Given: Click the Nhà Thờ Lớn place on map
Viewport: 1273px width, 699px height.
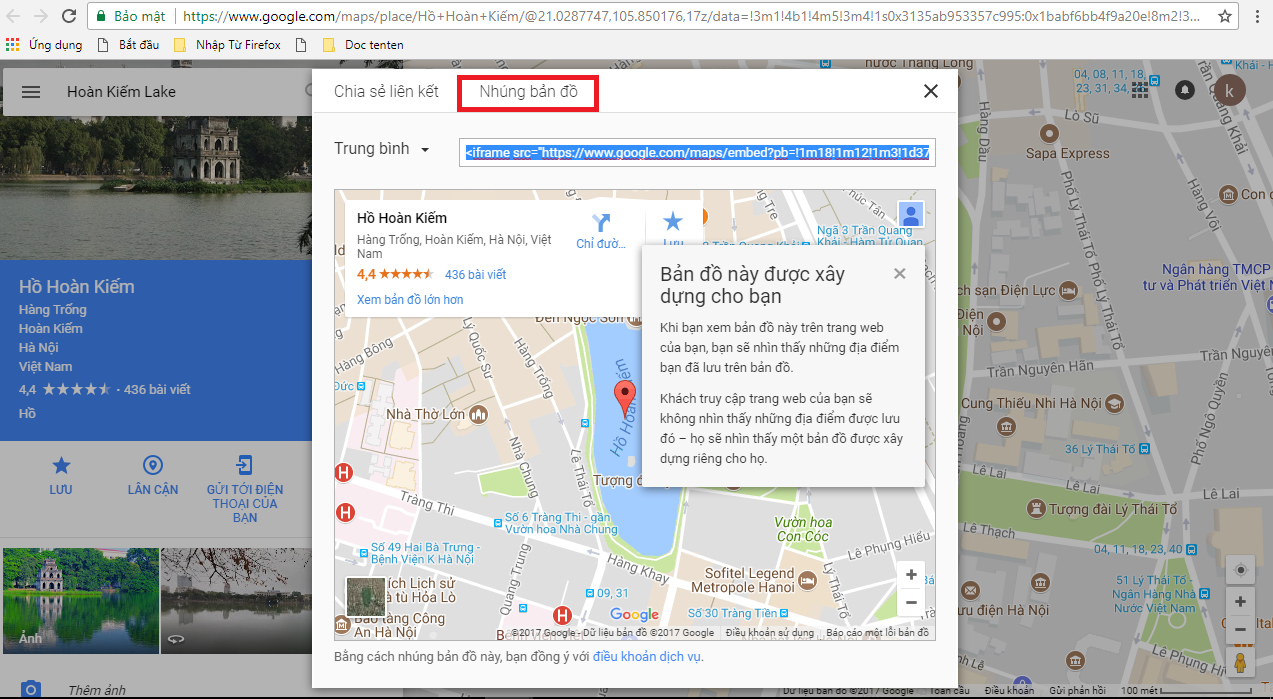Looking at the screenshot, I should [436, 414].
